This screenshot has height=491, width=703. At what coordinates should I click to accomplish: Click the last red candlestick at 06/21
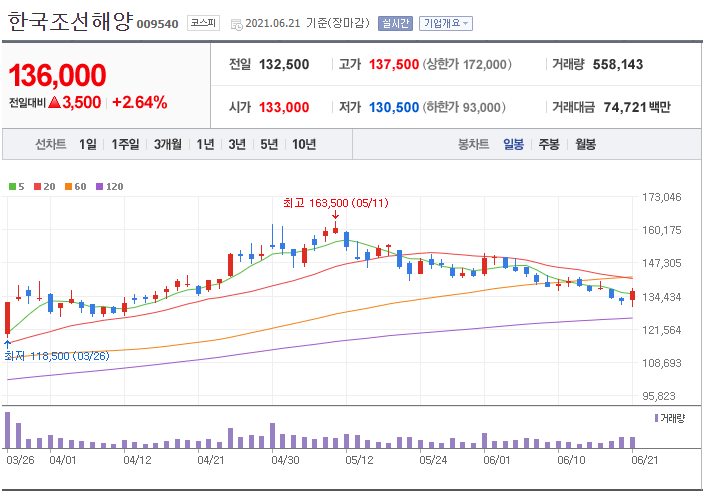coord(633,296)
